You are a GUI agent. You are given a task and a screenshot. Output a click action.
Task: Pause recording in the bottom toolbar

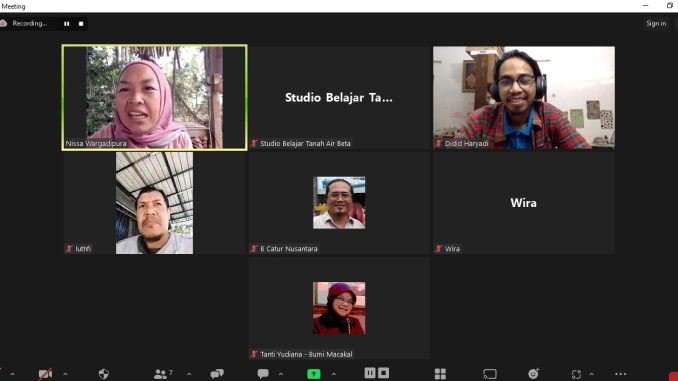point(370,373)
